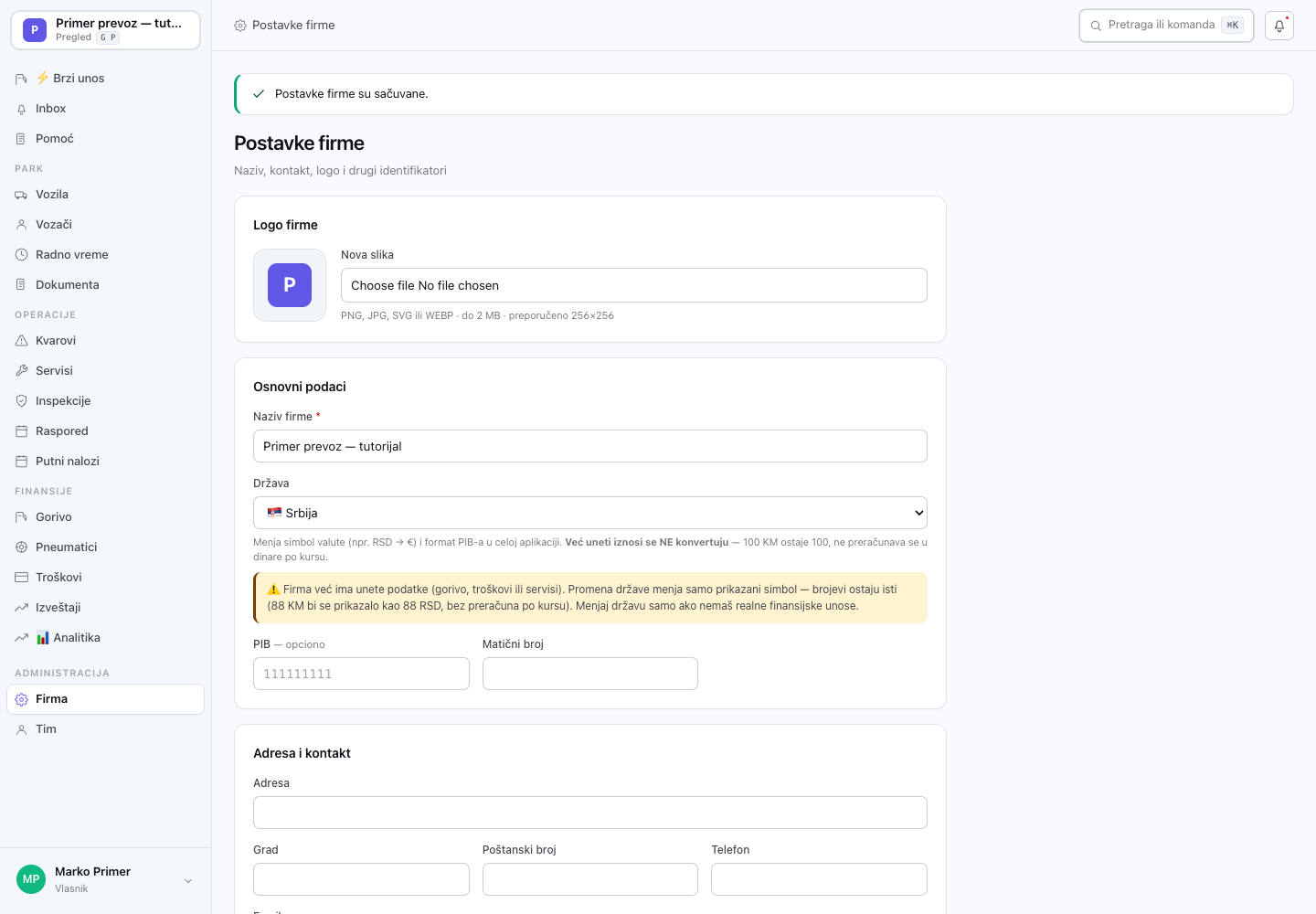Expand the Marko Primer user menu

[105, 879]
